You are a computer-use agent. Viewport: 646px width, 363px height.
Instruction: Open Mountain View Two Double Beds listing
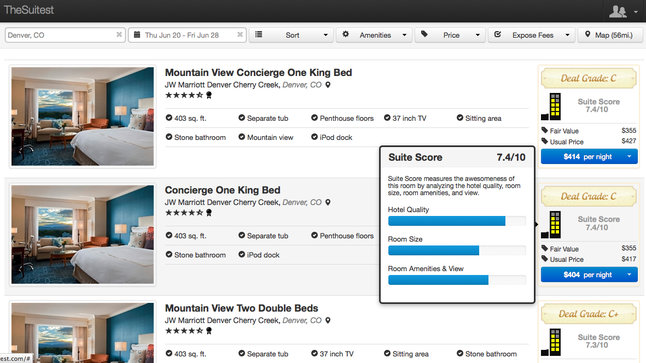[241, 308]
